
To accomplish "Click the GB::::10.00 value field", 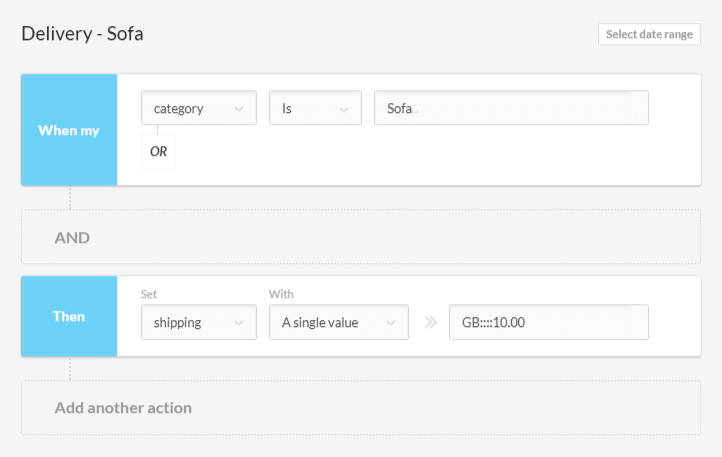I will (x=549, y=322).
